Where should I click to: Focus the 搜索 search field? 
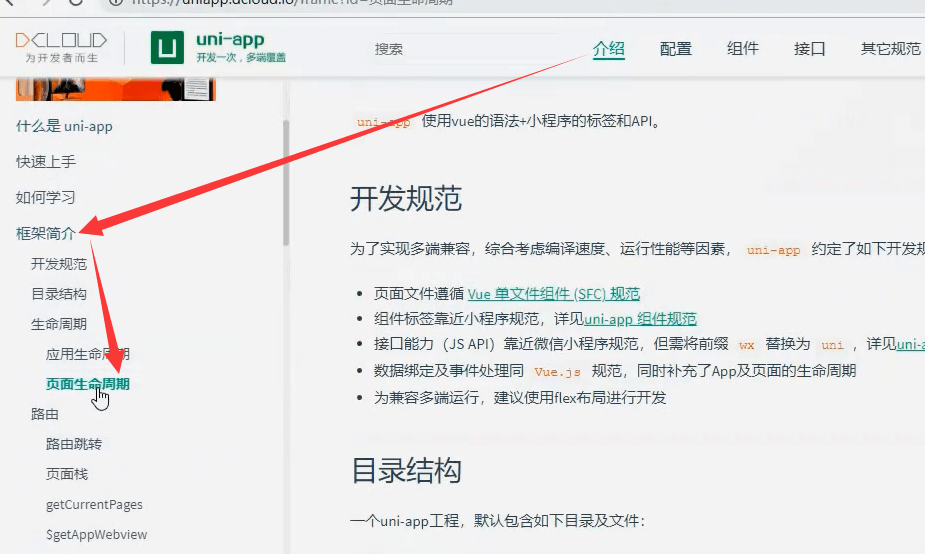pos(466,49)
